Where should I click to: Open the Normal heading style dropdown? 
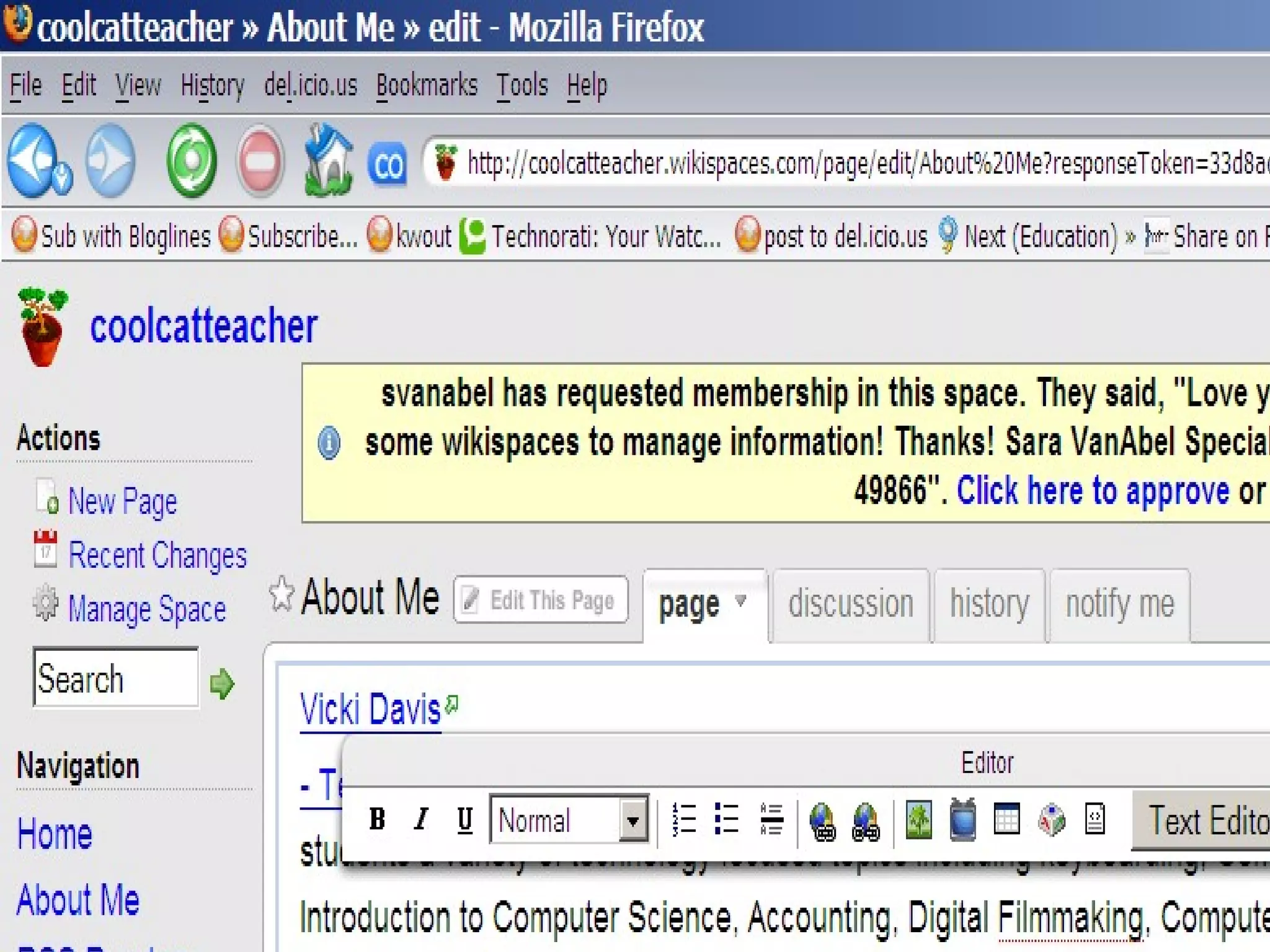(633, 821)
